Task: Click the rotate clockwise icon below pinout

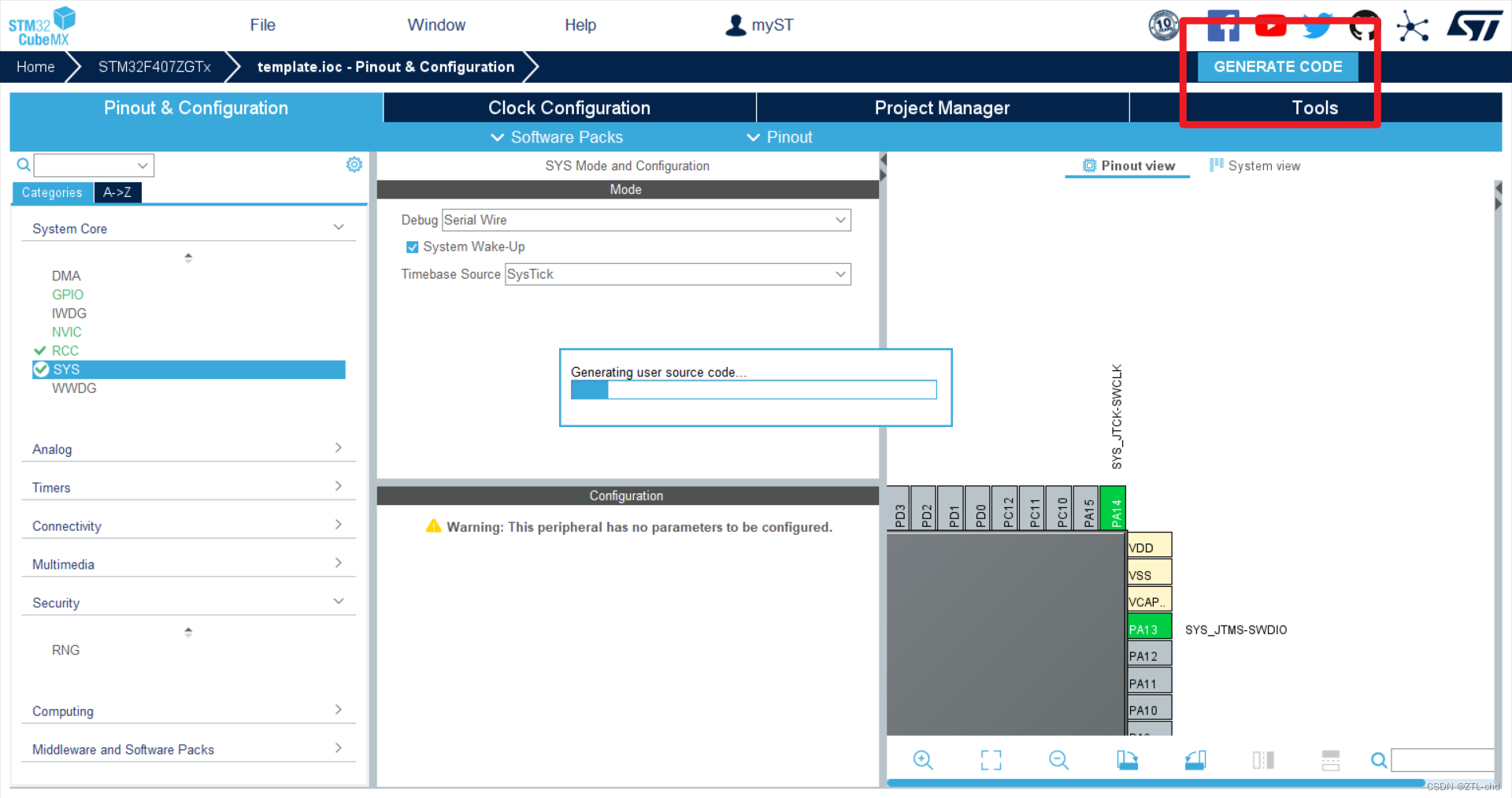Action: coord(1127,759)
